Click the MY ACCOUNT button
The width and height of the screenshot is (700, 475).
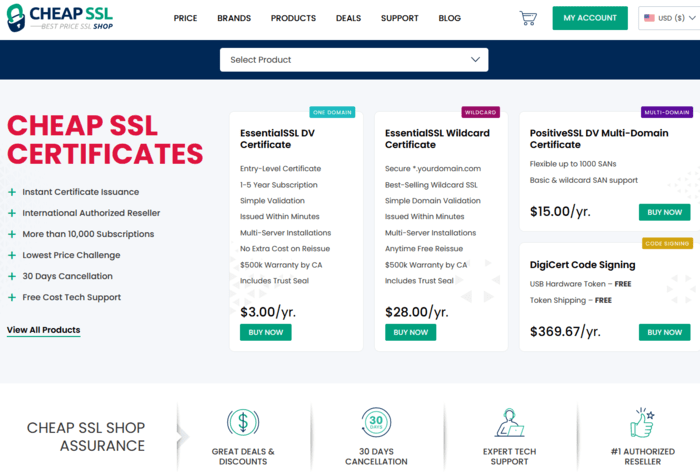click(x=590, y=18)
